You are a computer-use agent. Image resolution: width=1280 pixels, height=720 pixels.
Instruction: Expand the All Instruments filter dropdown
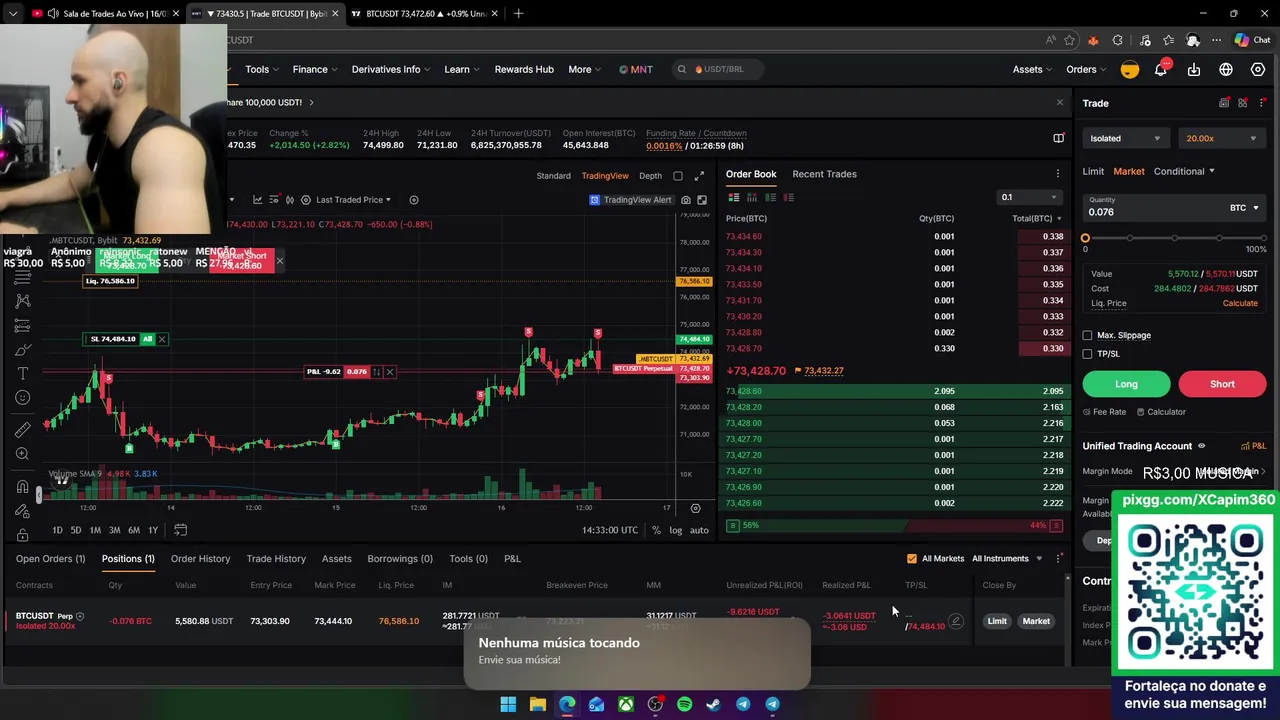(x=1007, y=559)
